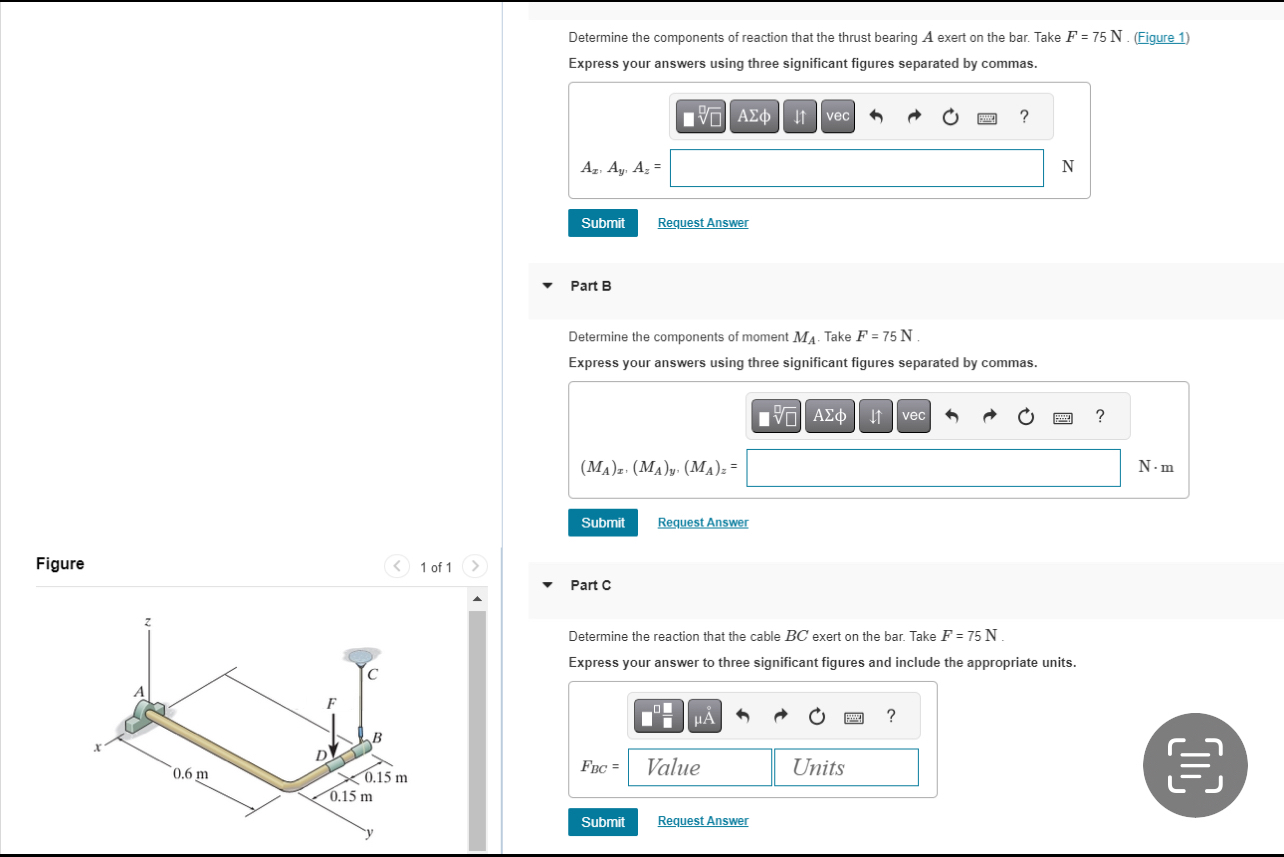This screenshot has width=1284, height=857.
Task: Click the help question mark in Part C toolbar
Action: [x=890, y=715]
